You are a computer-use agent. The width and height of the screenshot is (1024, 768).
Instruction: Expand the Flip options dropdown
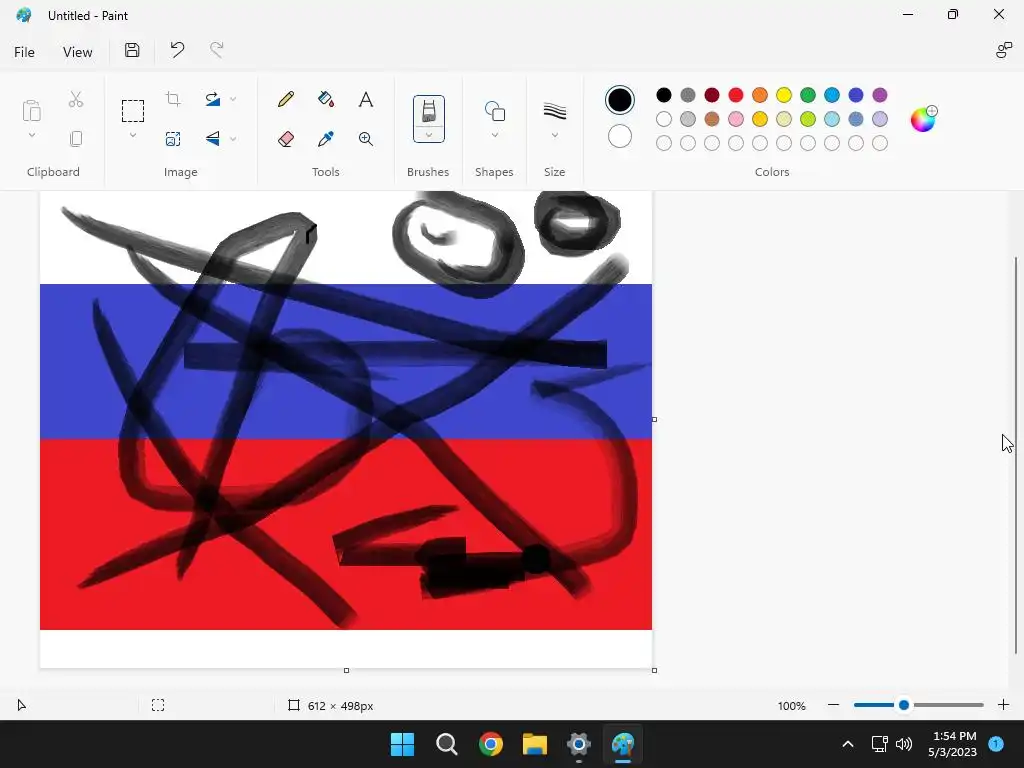pos(233,138)
